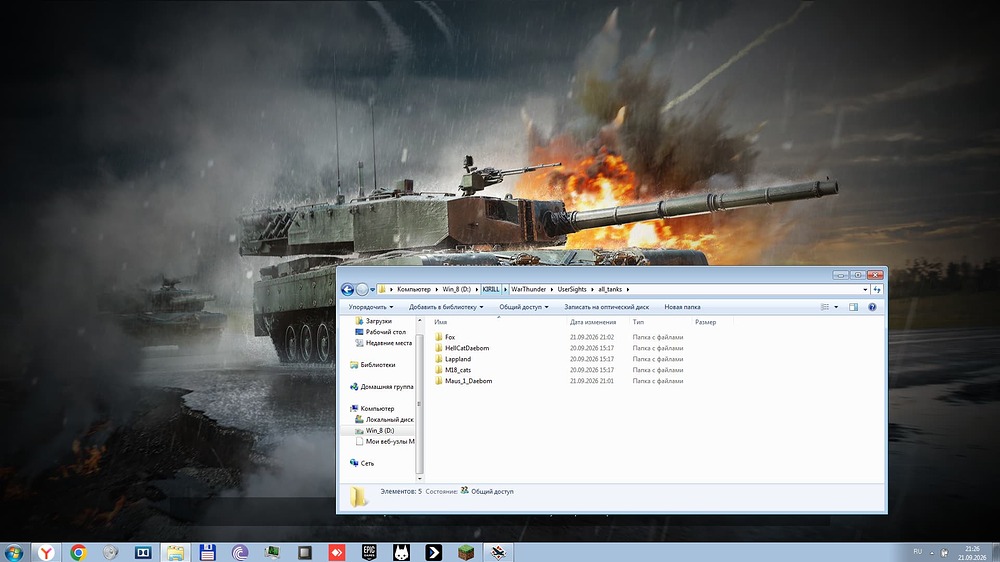This screenshot has height=562, width=1000.
Task: Open the view options dropdown arrow
Action: [x=836, y=307]
